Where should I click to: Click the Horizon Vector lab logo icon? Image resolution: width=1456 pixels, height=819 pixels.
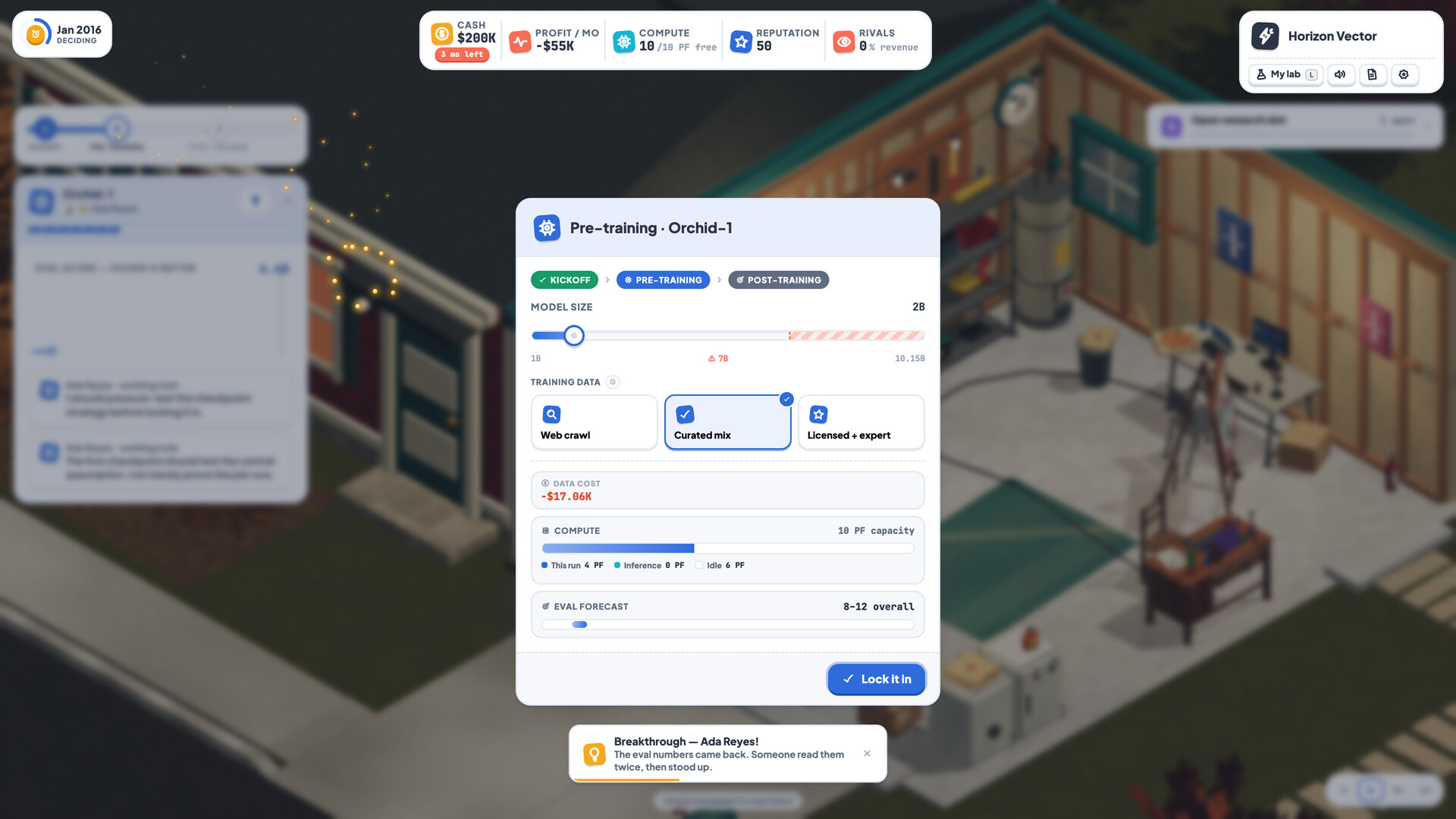point(1265,36)
